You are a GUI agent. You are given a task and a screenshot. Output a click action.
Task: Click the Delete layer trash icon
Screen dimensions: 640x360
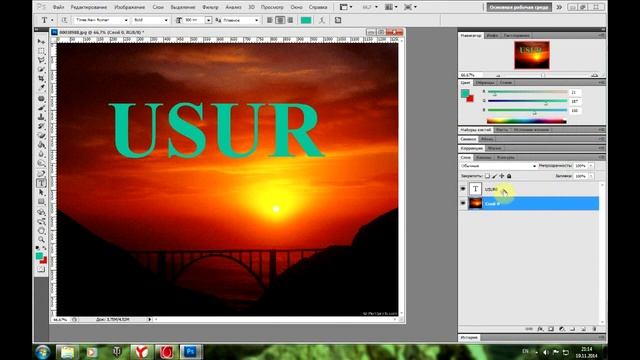point(594,329)
